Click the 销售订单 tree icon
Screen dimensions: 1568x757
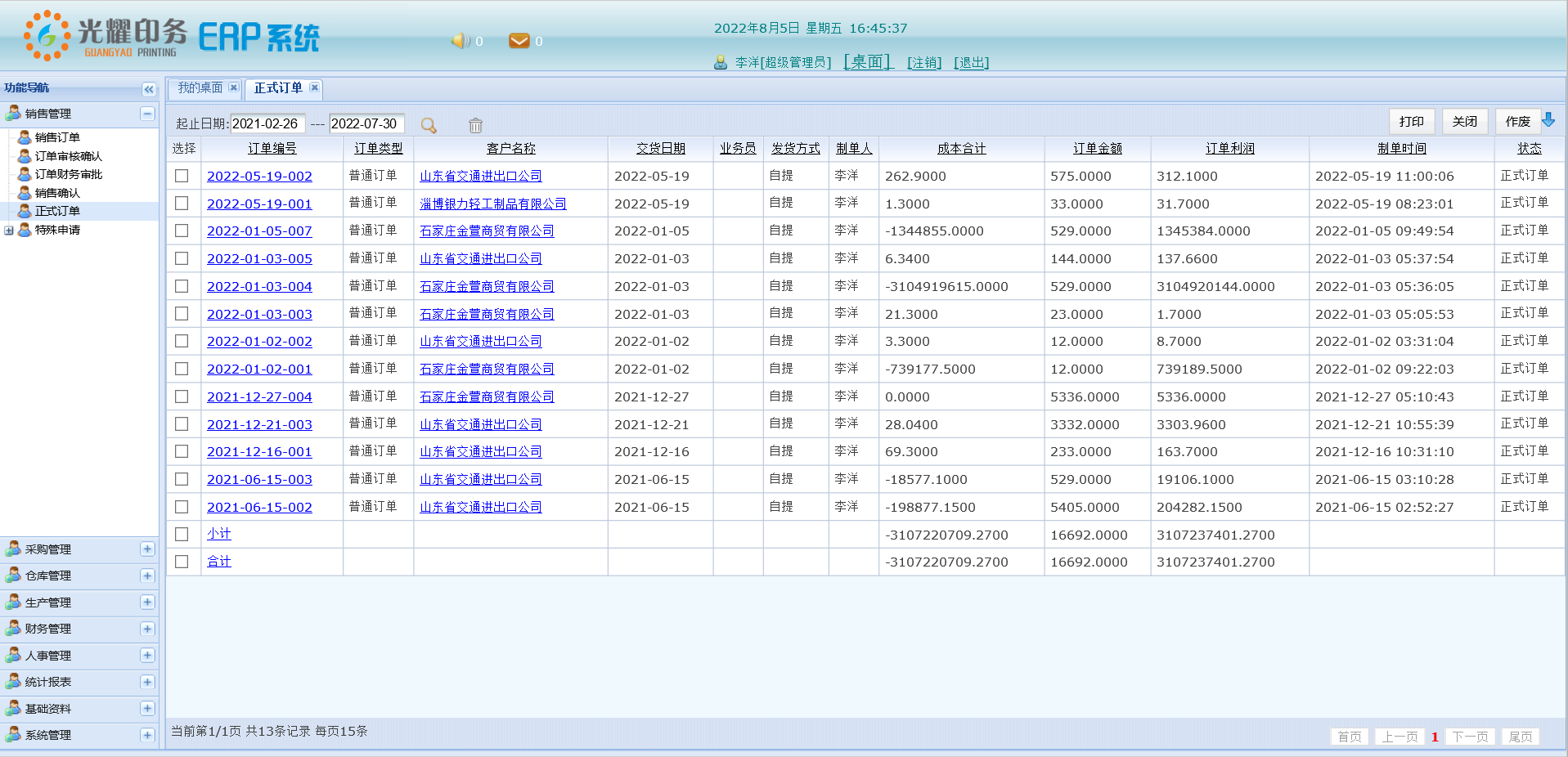coord(25,137)
